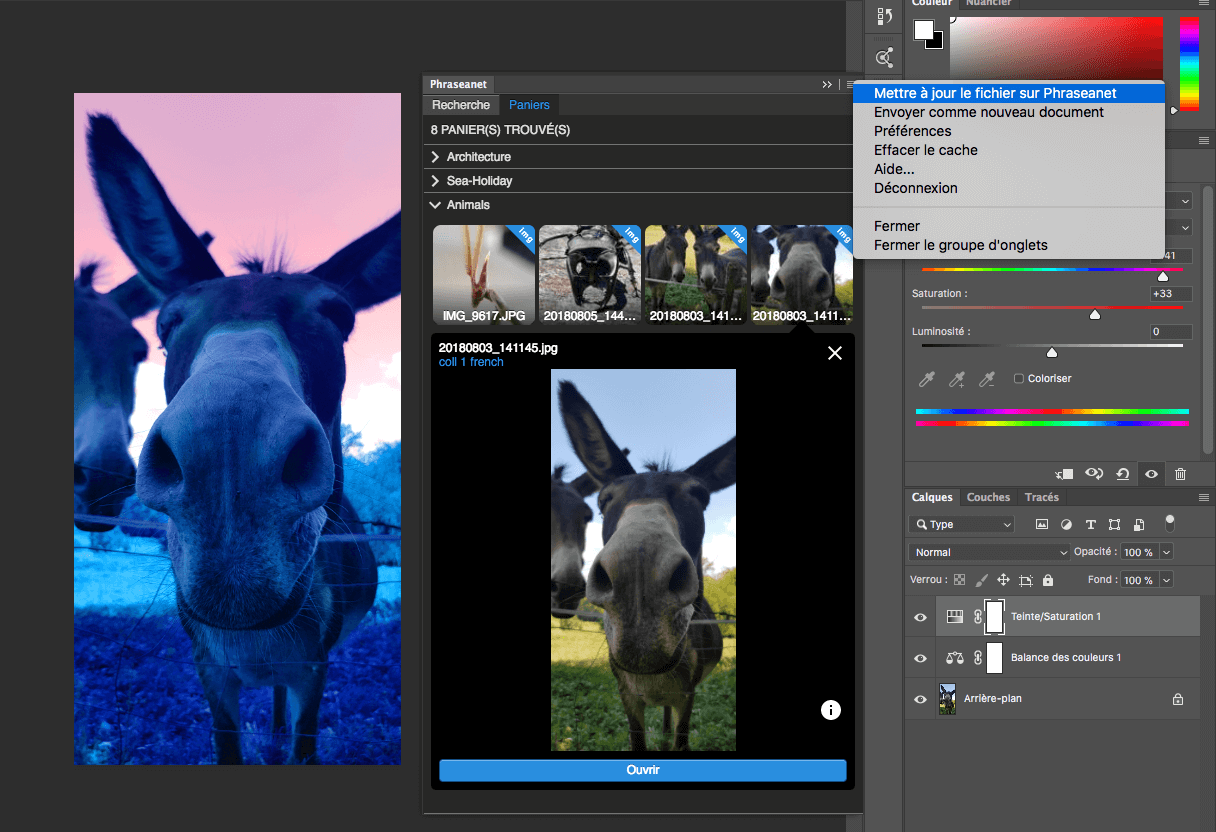Click the lock all padlock icon

click(1047, 579)
